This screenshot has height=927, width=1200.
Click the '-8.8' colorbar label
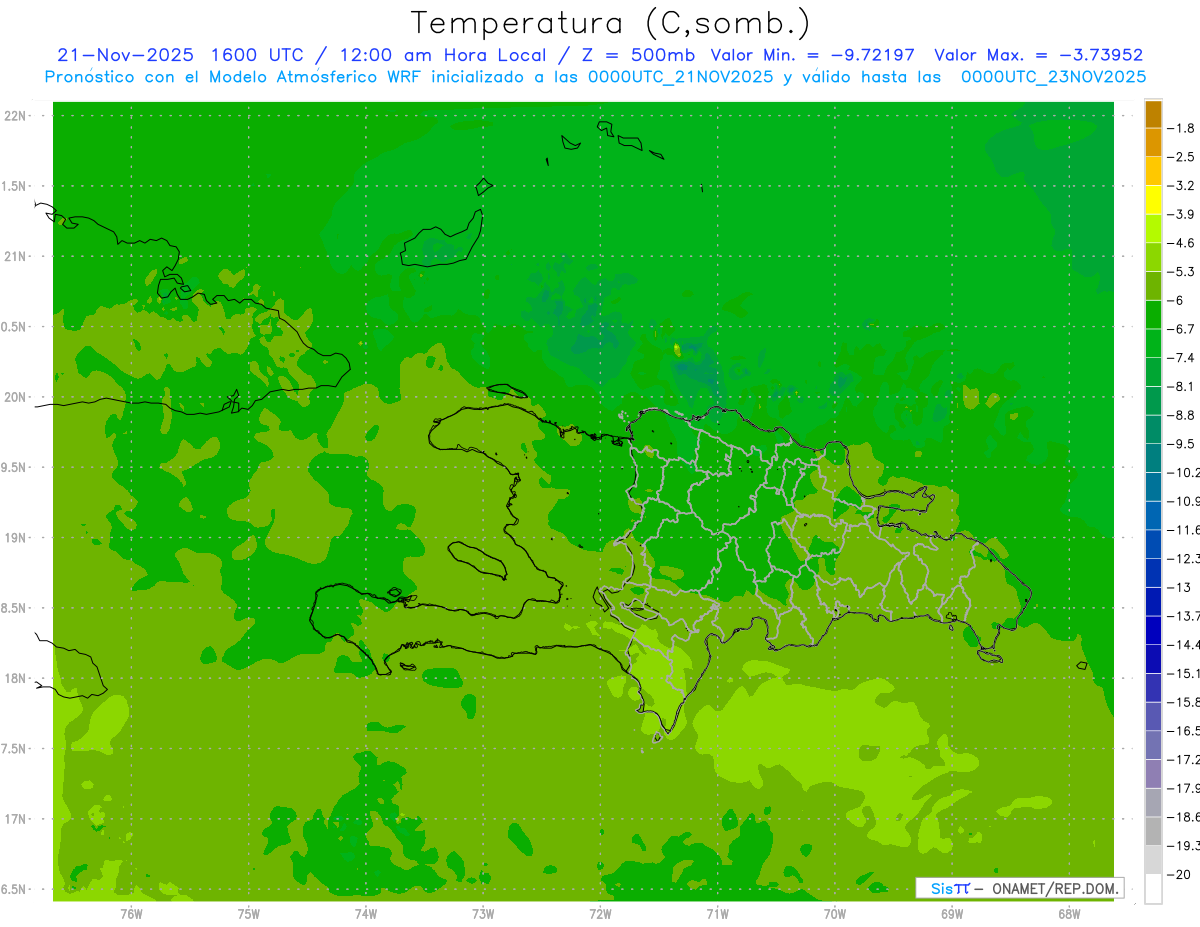tap(1181, 415)
